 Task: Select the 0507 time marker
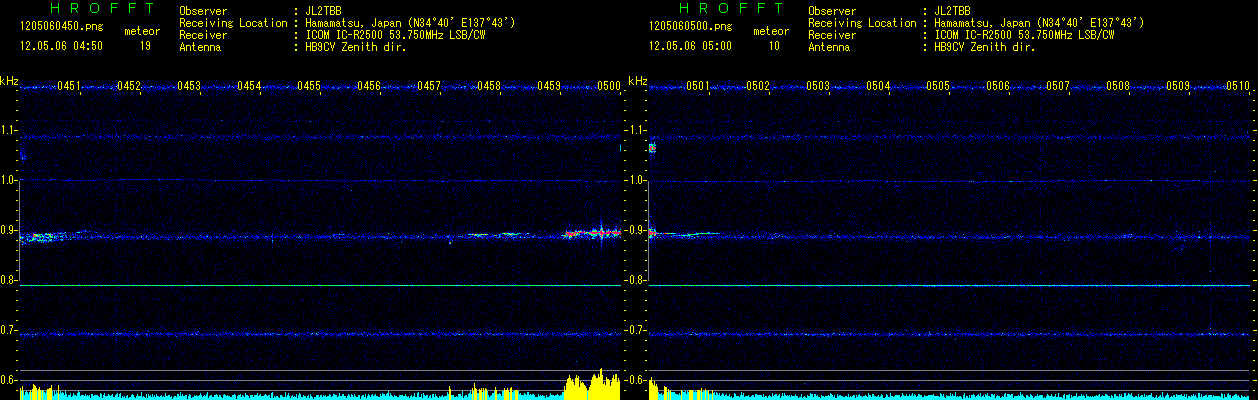coord(1058,87)
